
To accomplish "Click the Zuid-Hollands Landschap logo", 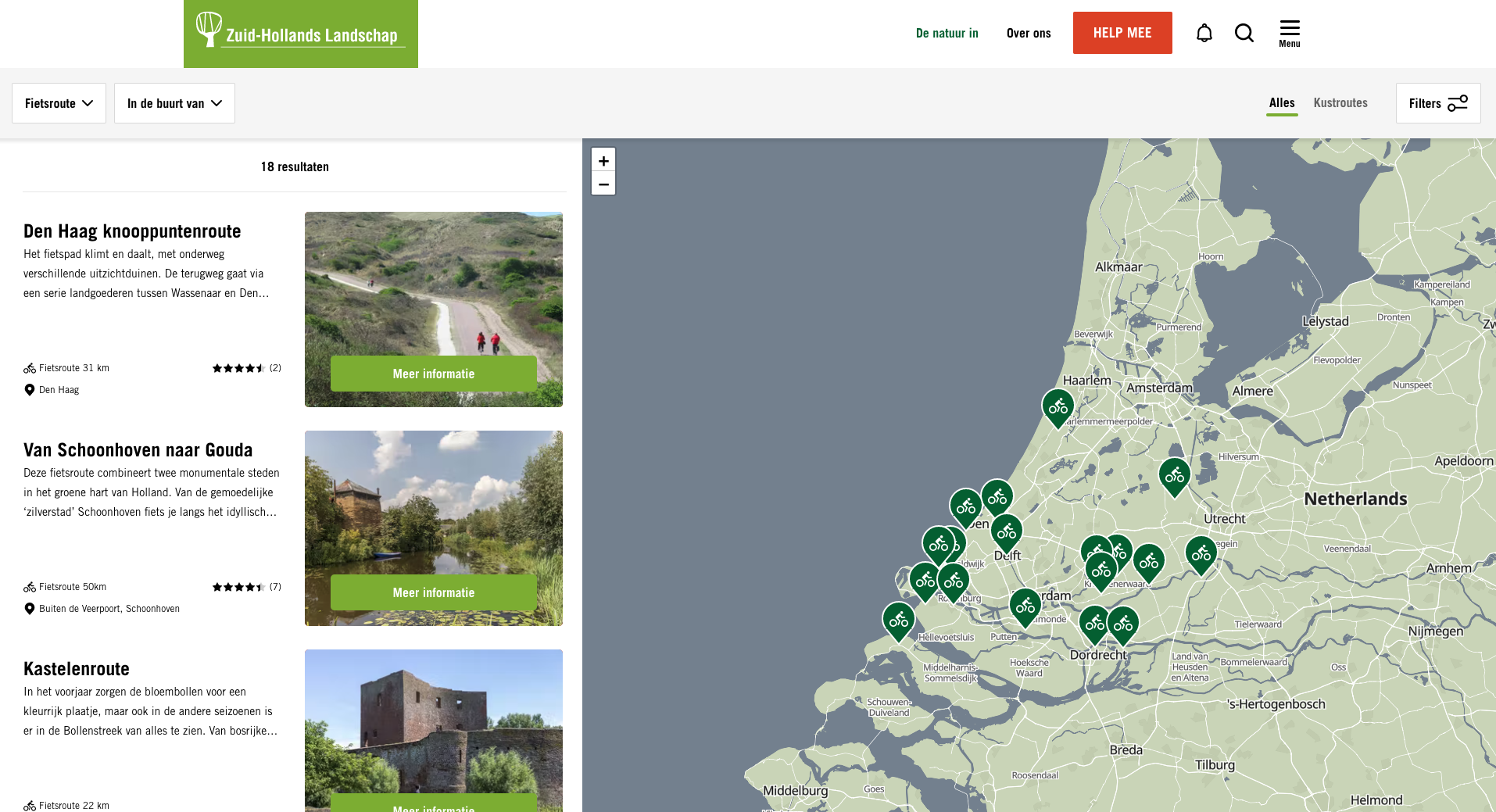I will pyautogui.click(x=300, y=34).
